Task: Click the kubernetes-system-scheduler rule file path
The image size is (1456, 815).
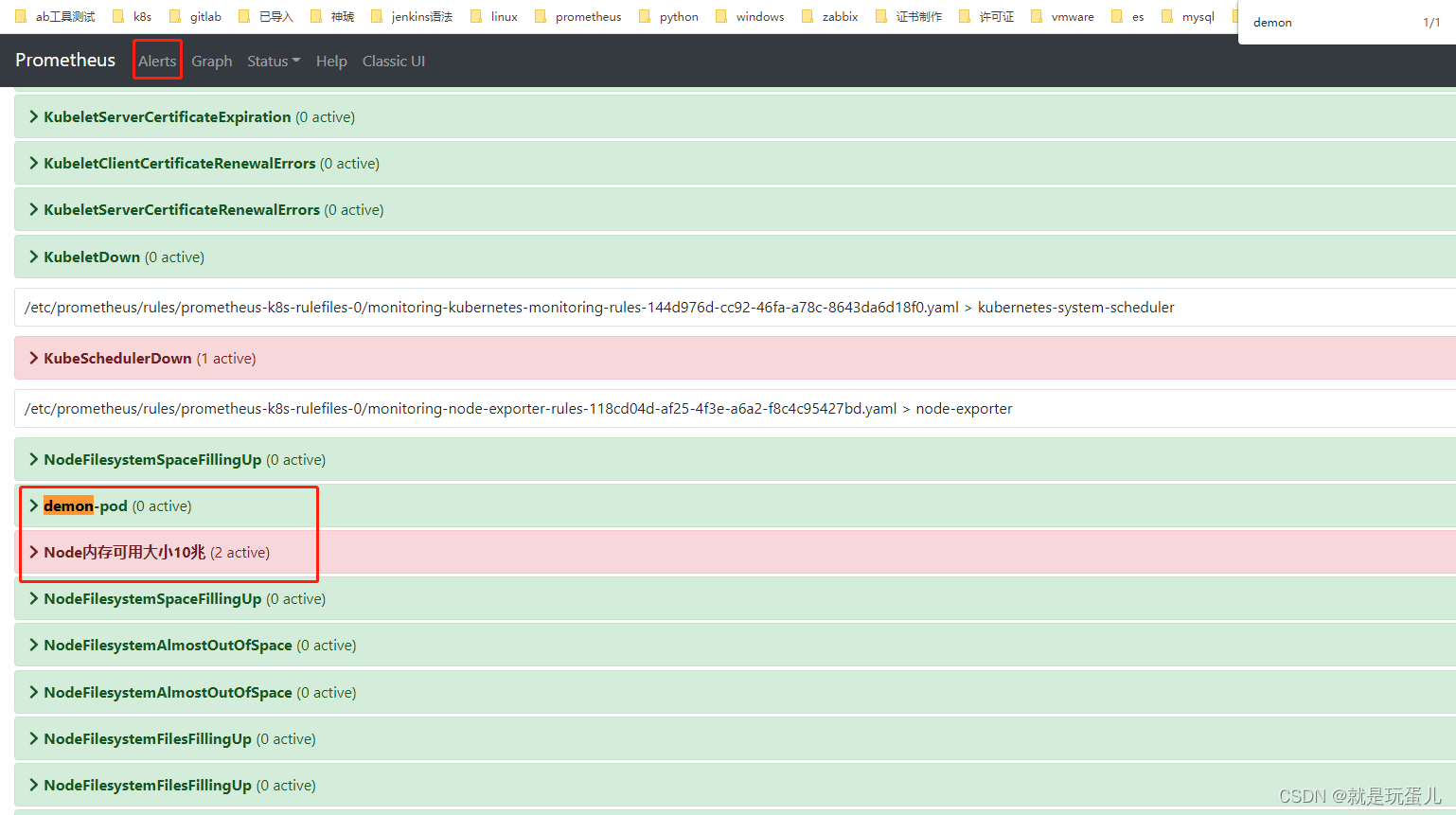Action: tap(599, 307)
